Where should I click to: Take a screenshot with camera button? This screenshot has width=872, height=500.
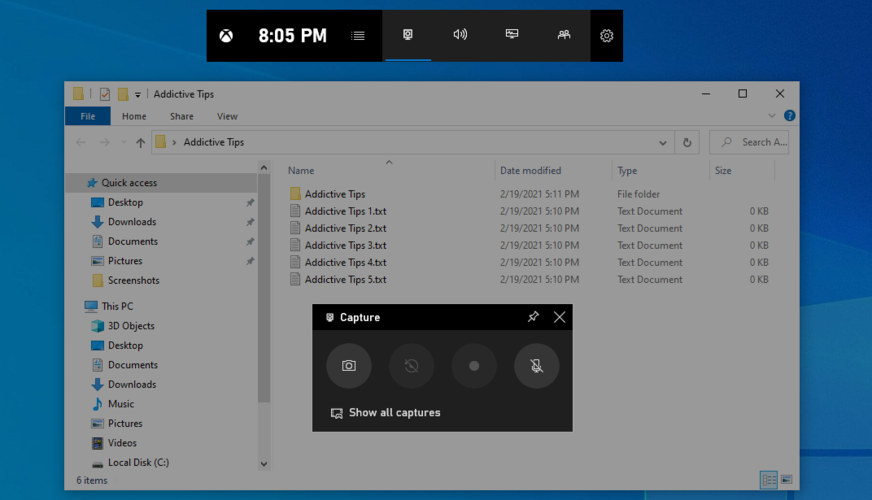tap(349, 366)
